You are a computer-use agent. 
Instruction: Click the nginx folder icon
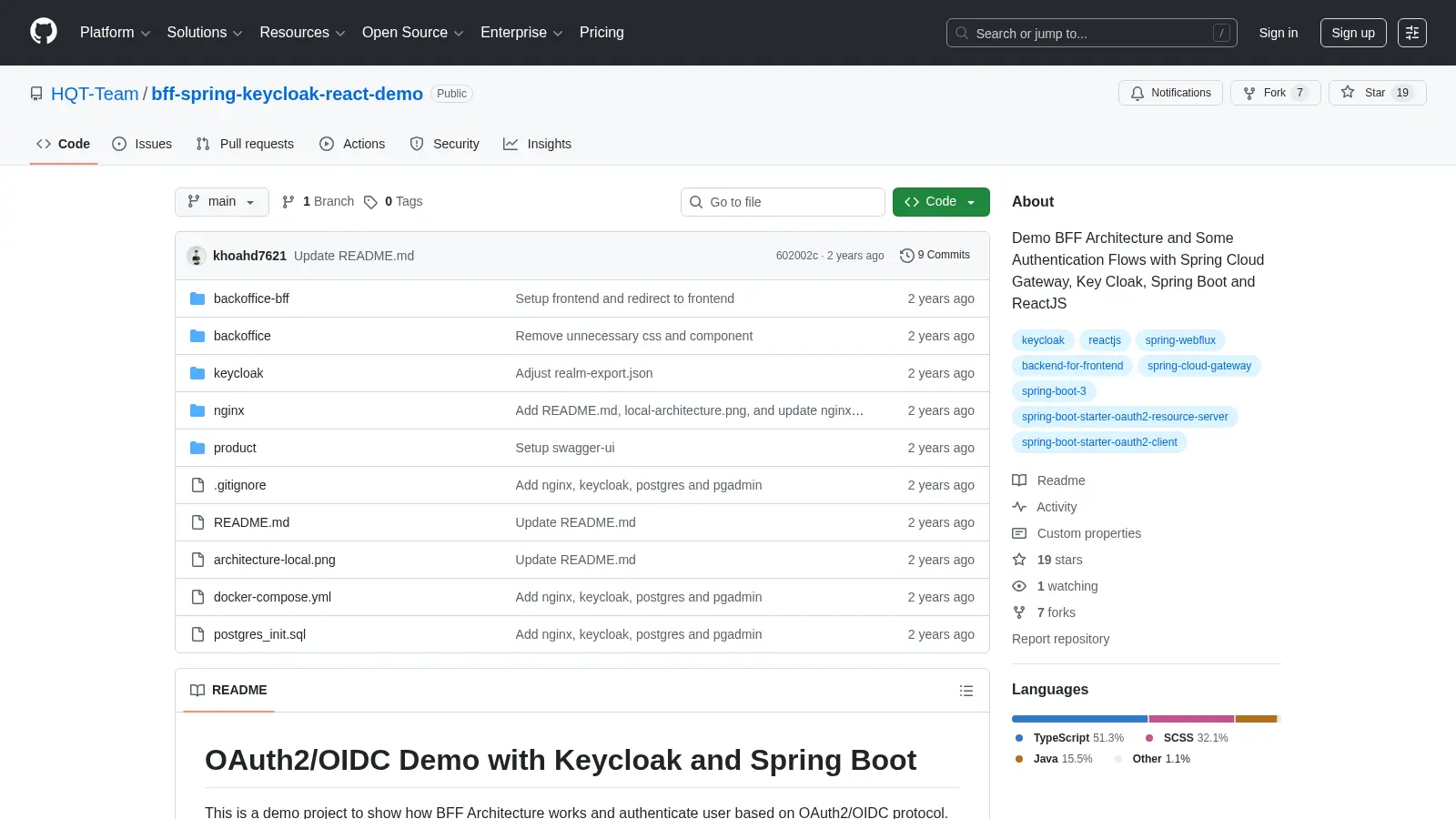[197, 410]
